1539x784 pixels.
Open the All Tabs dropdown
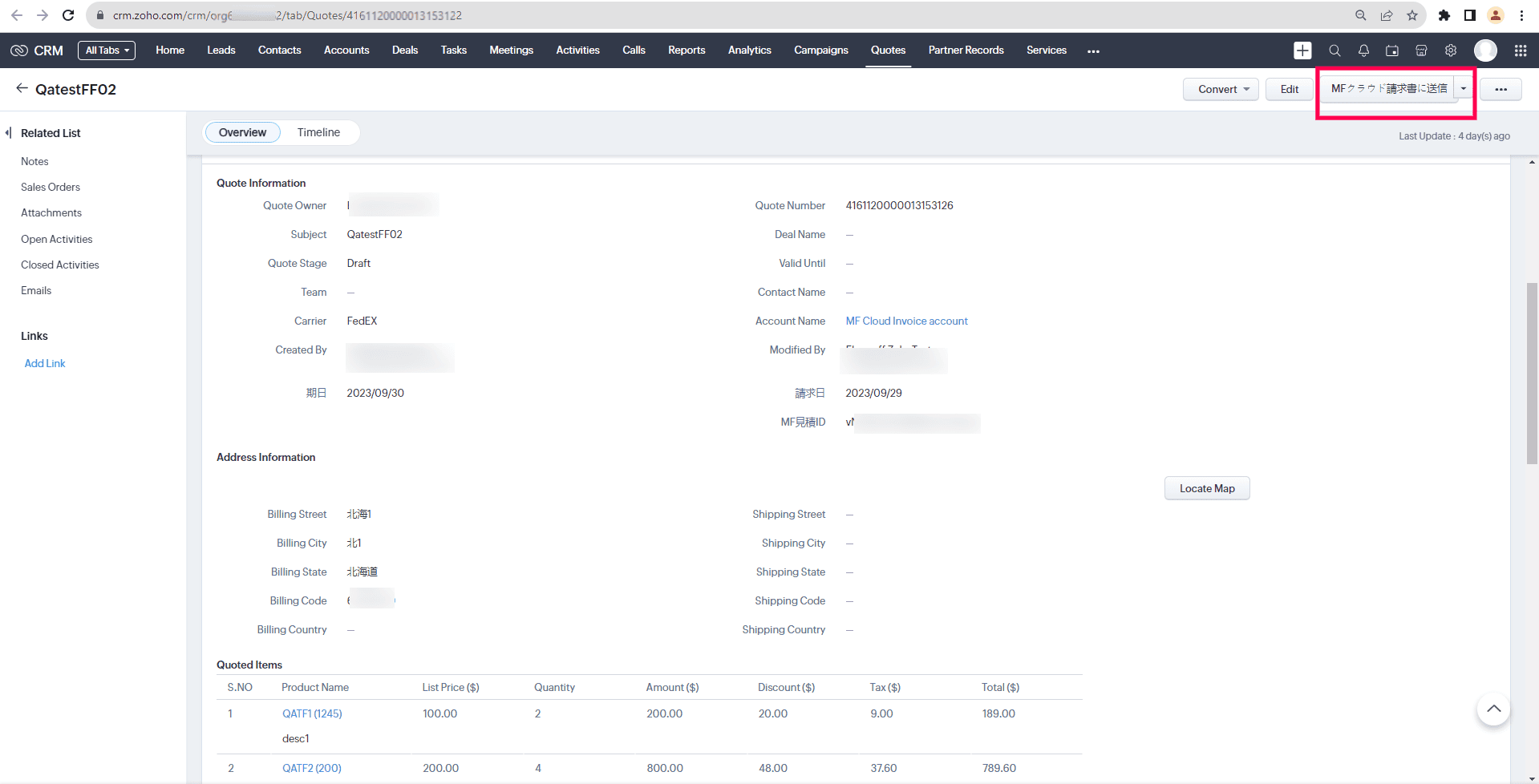click(x=107, y=51)
